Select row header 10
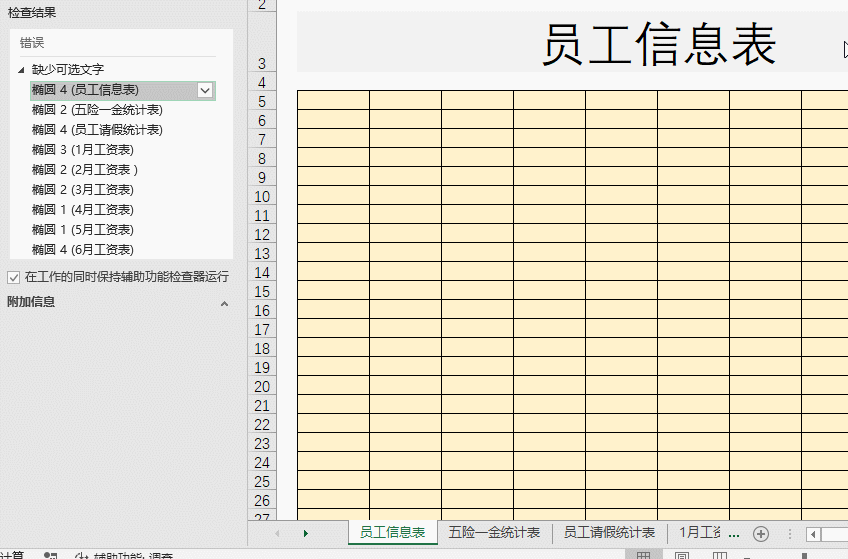Image resolution: width=848 pixels, height=559 pixels. pyautogui.click(x=262, y=196)
